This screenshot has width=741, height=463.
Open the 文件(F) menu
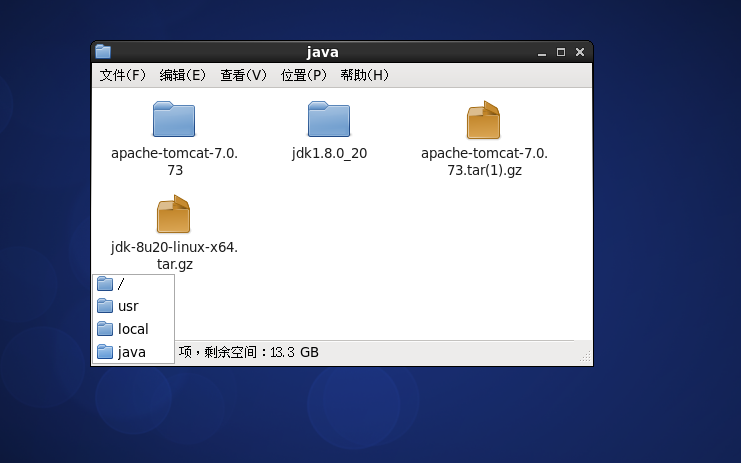pos(123,75)
